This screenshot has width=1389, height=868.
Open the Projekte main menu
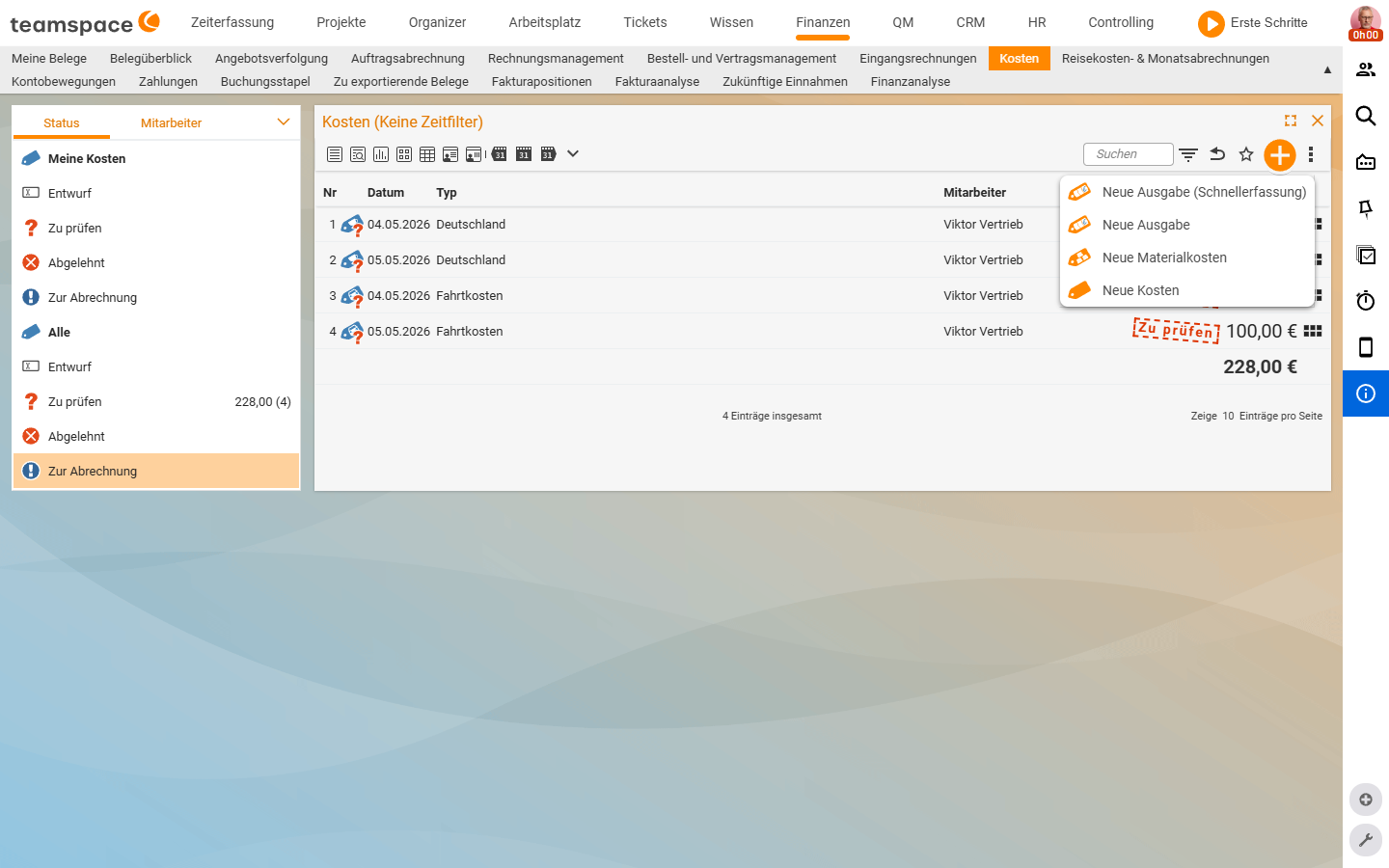(341, 22)
